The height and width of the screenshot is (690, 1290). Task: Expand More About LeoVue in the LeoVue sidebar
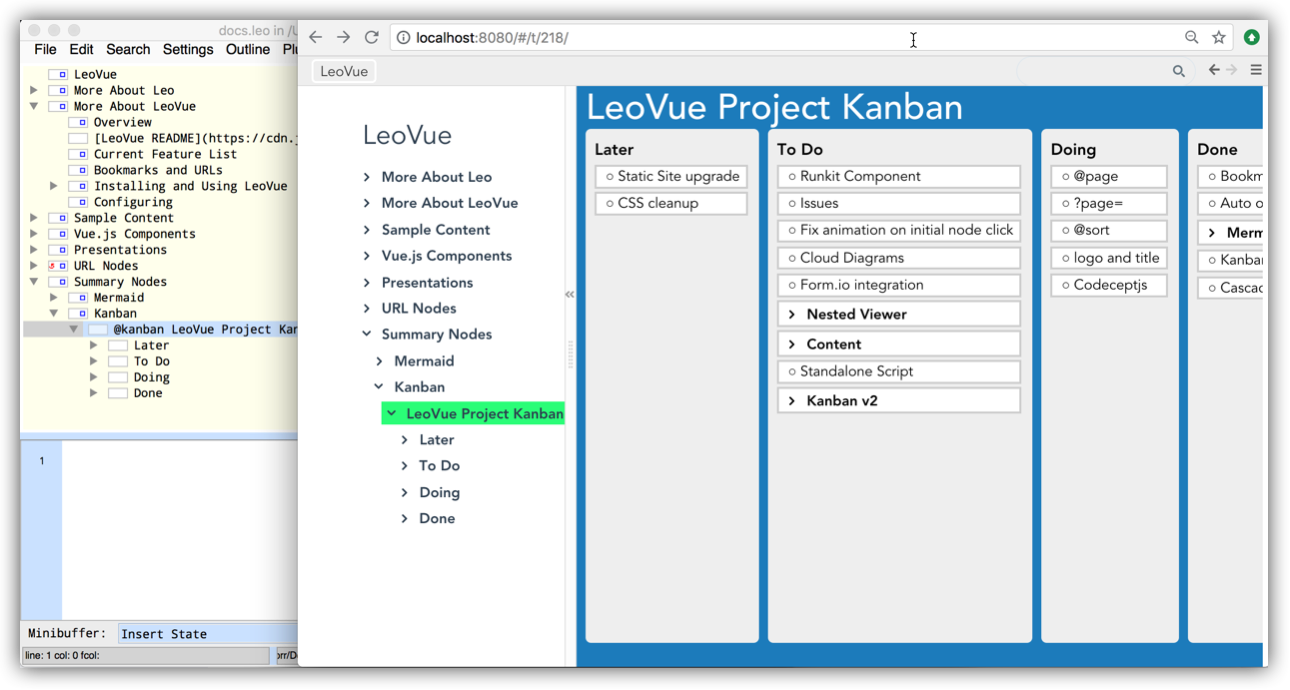pyautogui.click(x=367, y=203)
